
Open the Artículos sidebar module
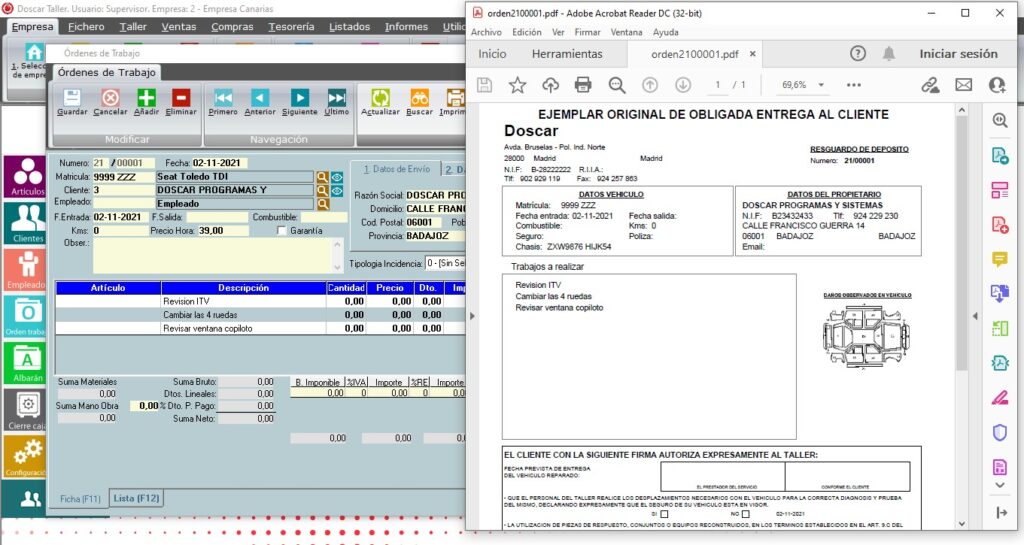27,176
